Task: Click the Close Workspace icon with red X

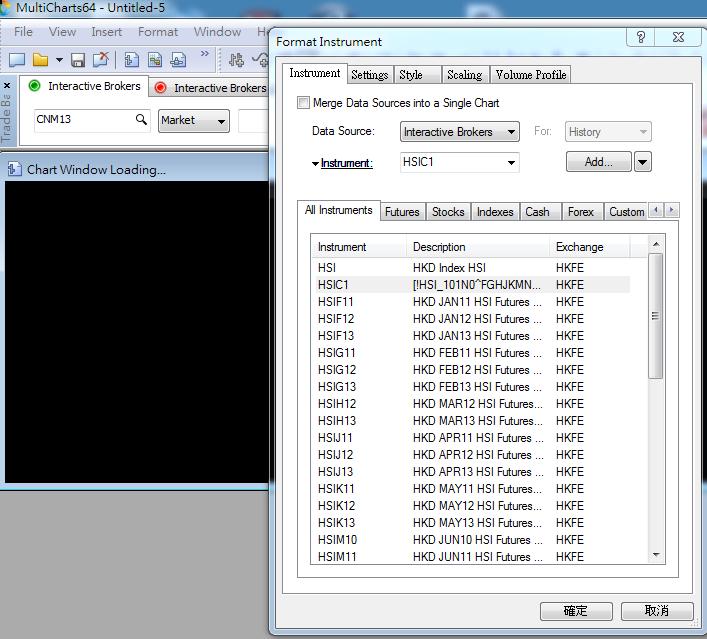Action: [101, 60]
